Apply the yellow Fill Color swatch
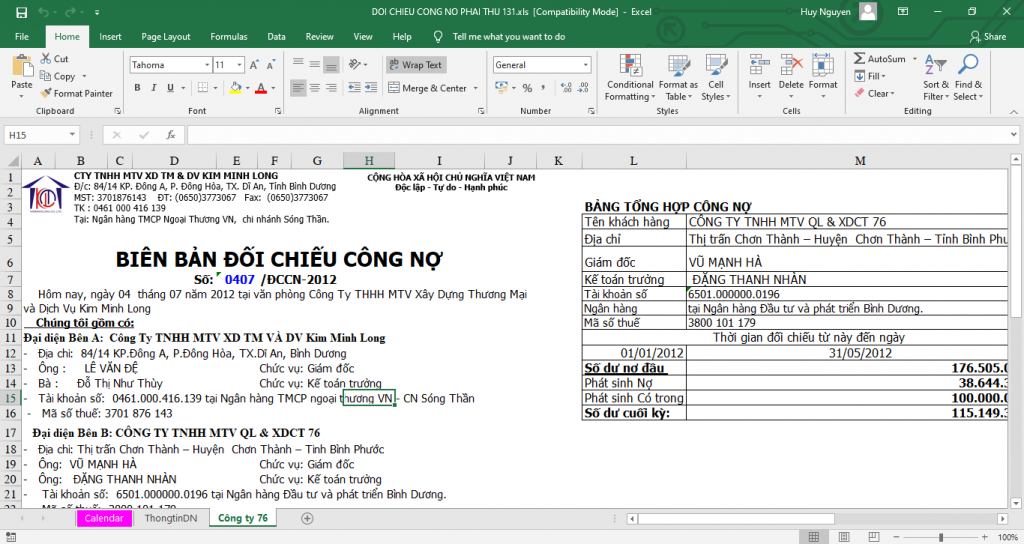 click(234, 88)
